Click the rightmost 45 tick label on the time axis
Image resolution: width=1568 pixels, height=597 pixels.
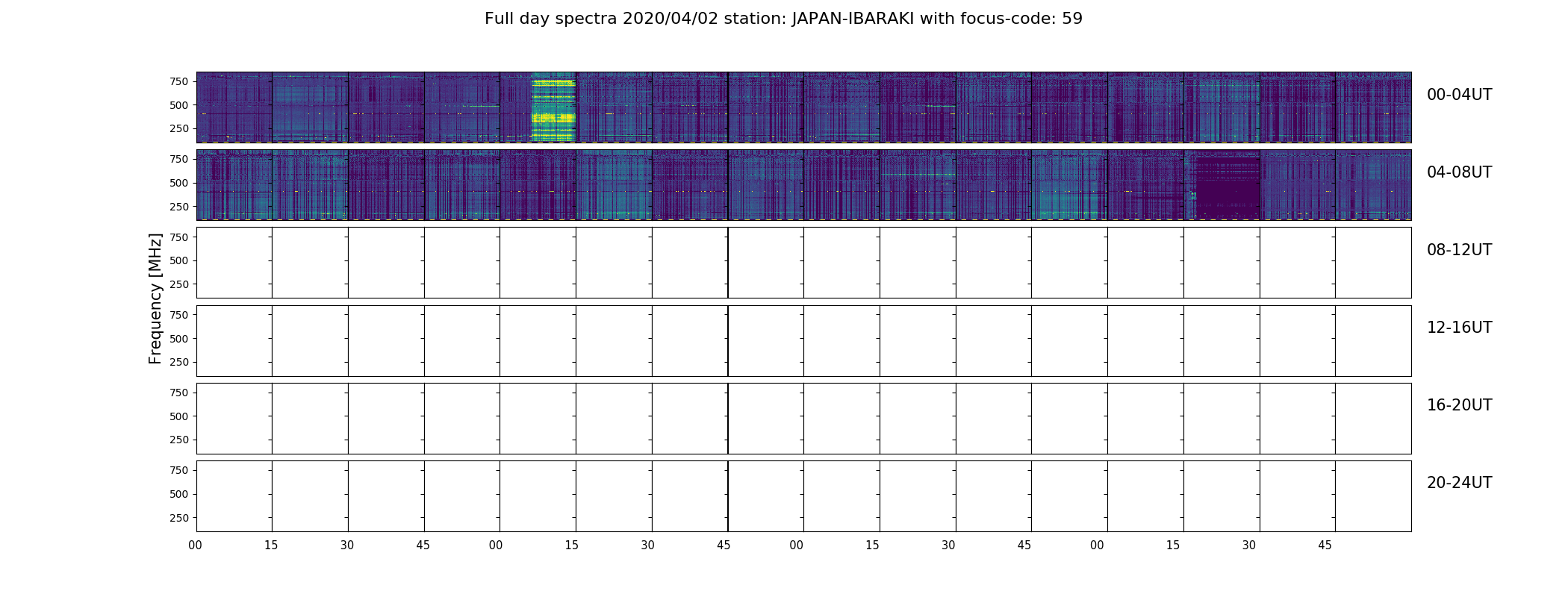coord(1325,546)
